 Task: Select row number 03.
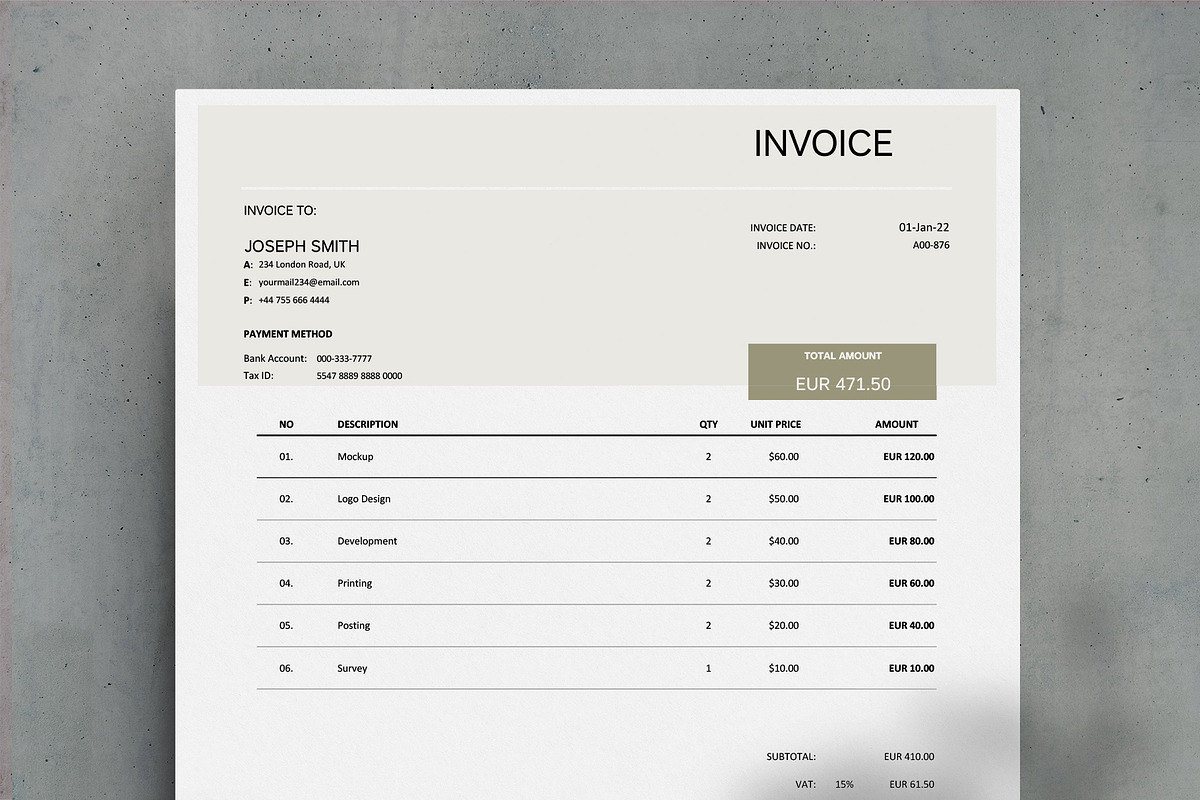[286, 541]
